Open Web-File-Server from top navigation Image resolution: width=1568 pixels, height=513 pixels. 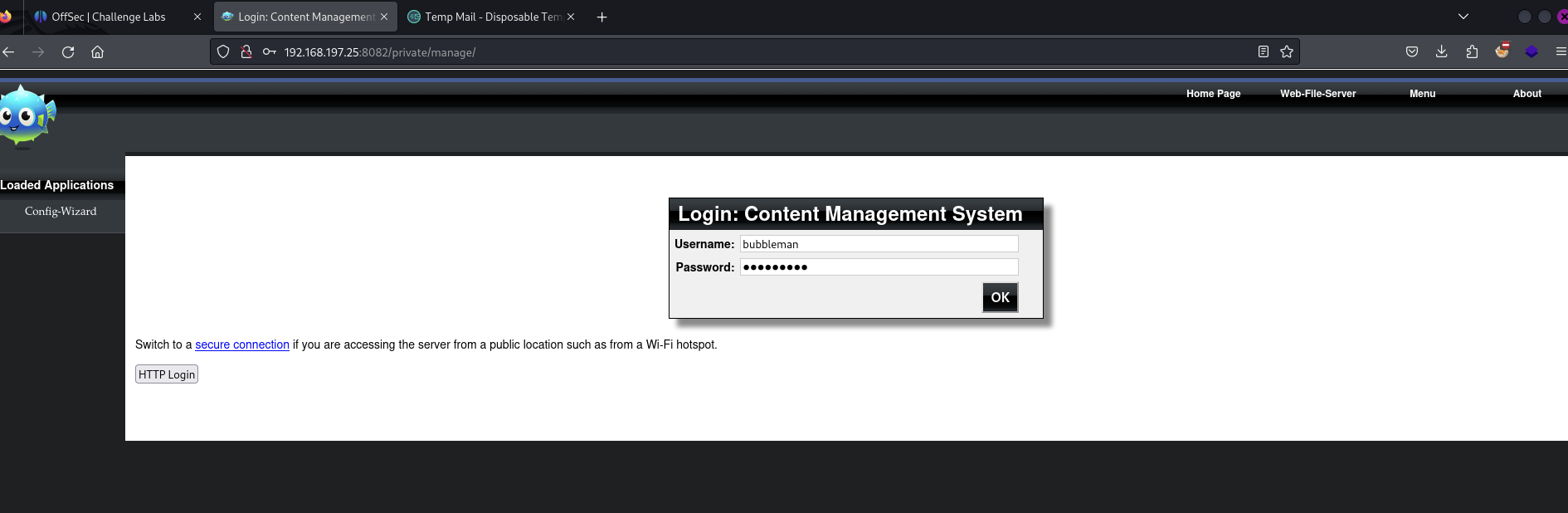[x=1317, y=94]
